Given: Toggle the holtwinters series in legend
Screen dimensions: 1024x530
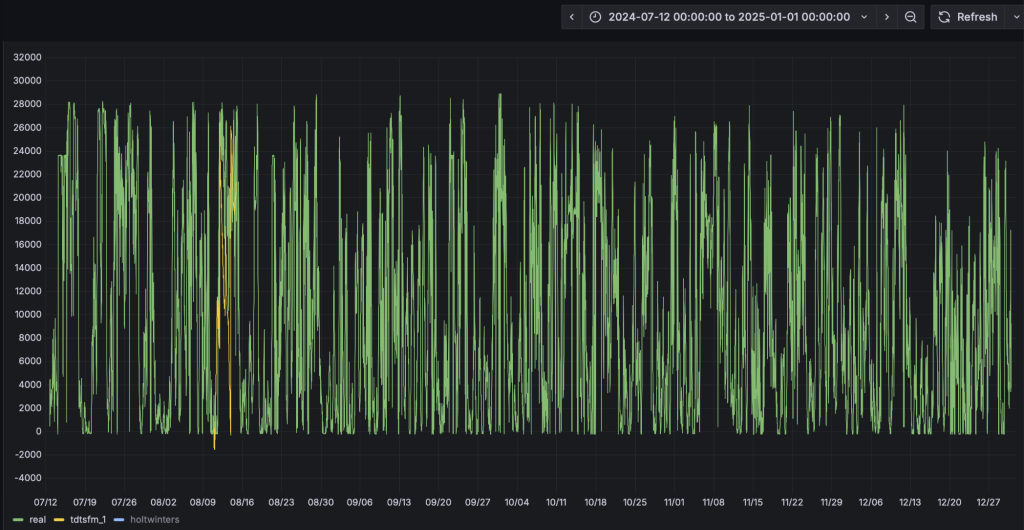Looking at the screenshot, I should [x=155, y=520].
